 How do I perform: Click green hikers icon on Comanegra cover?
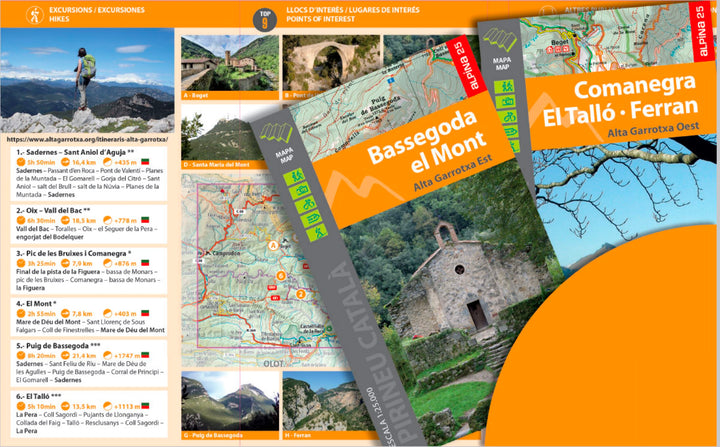504,86
